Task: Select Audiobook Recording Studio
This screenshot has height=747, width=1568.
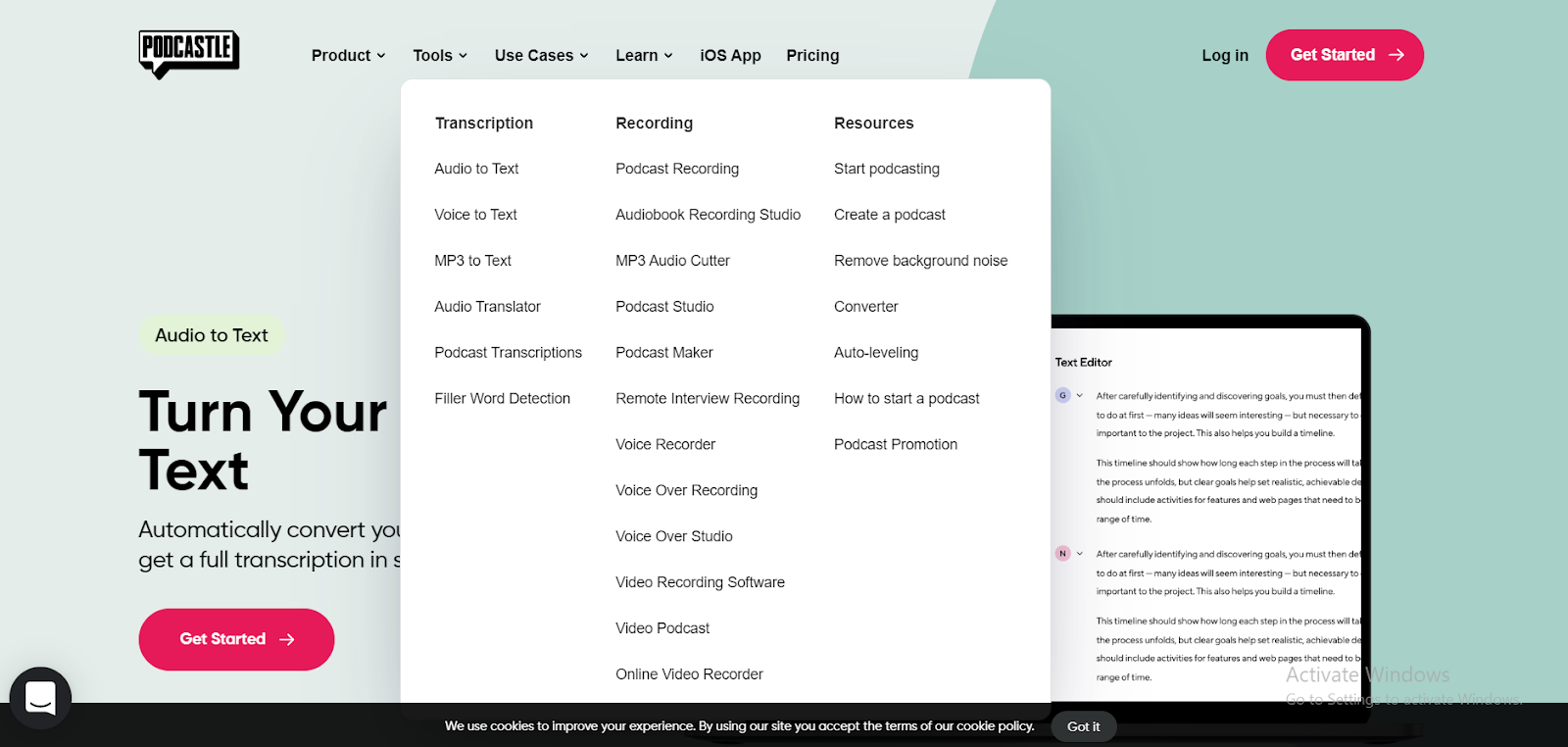Action: 708,215
